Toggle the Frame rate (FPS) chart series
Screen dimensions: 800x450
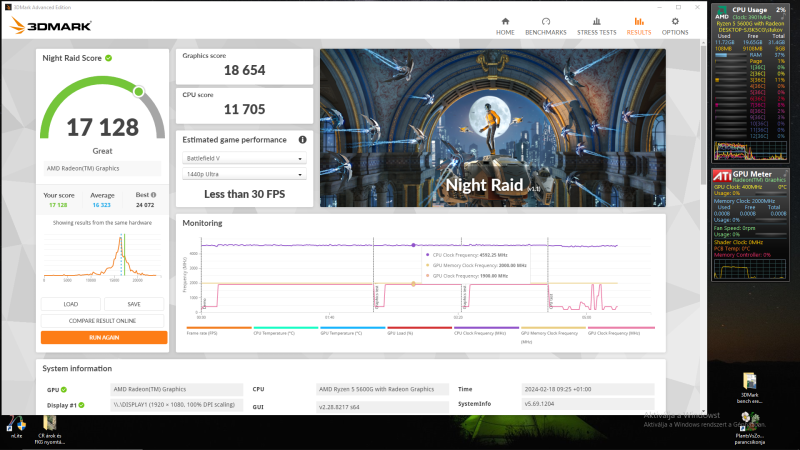219,331
